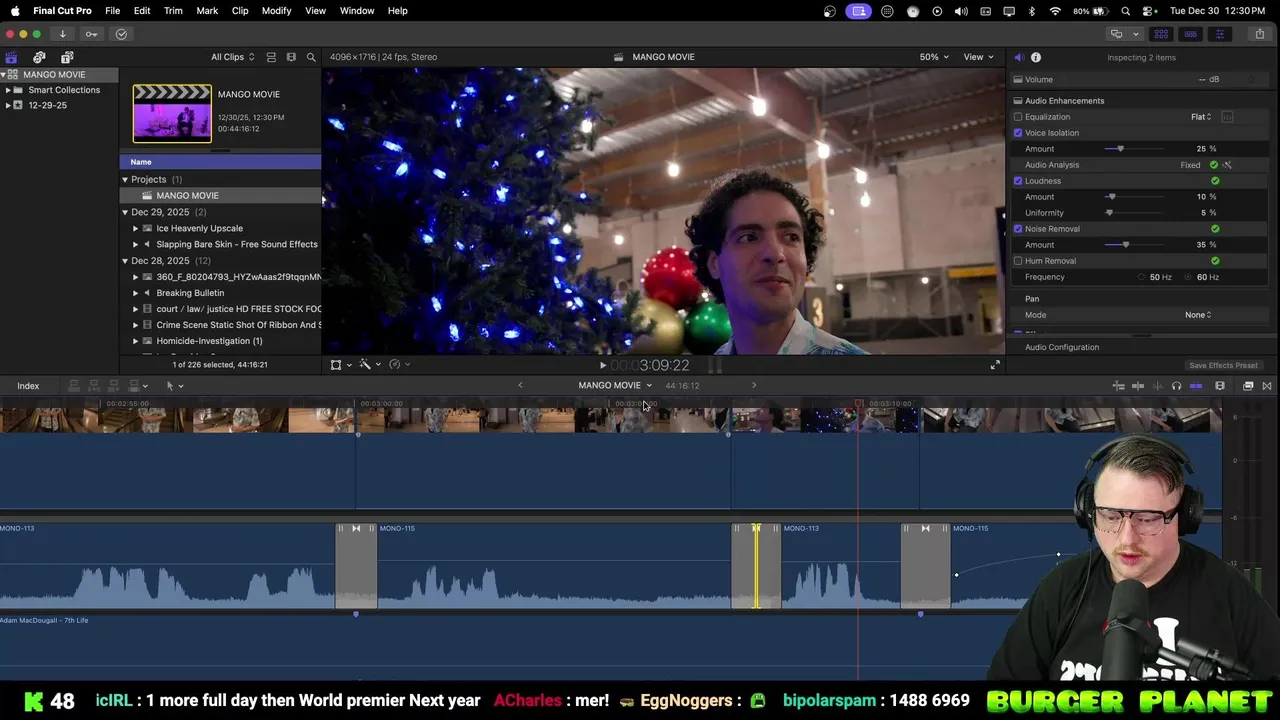This screenshot has height=720, width=1280.
Task: Adjust the Loudness Uniformity slider
Action: (x=1109, y=213)
